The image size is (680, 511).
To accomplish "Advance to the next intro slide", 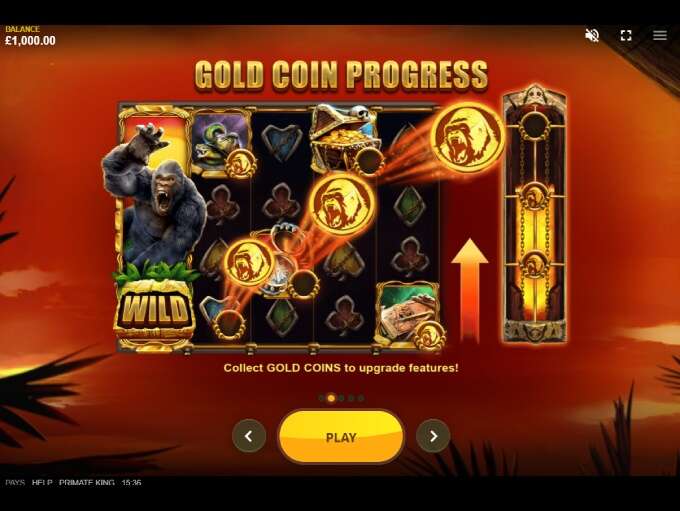I will tap(433, 436).
